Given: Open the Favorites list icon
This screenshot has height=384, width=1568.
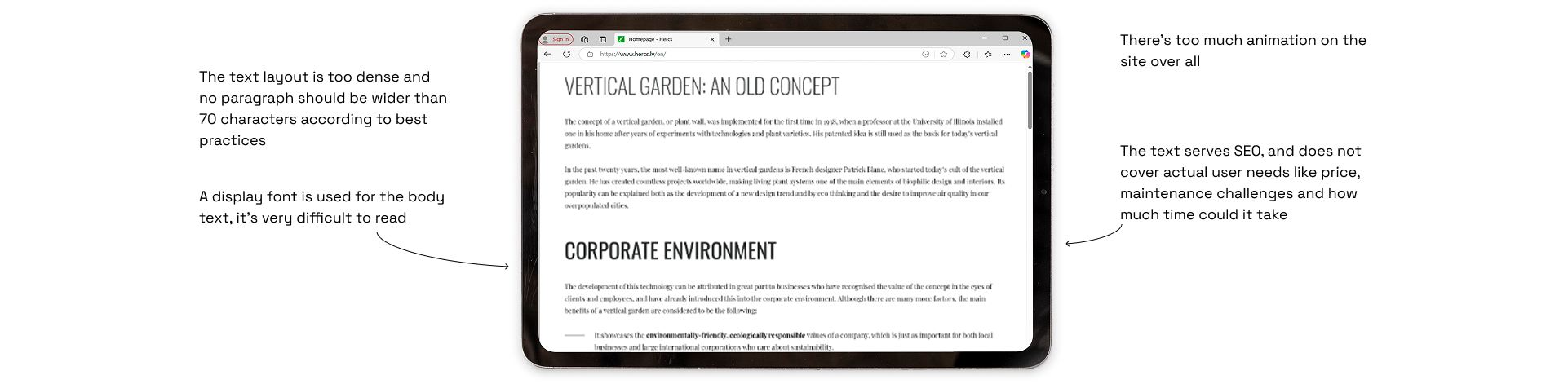Looking at the screenshot, I should pos(988,54).
